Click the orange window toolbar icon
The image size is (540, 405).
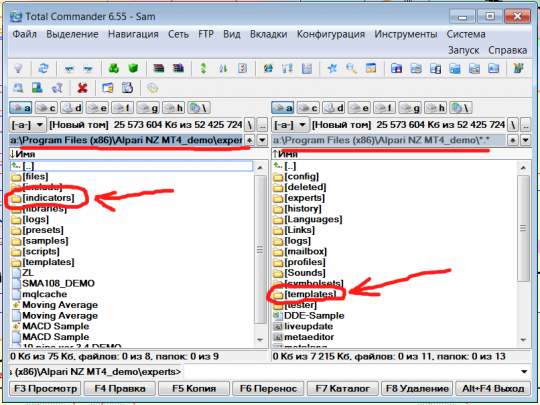click(371, 68)
